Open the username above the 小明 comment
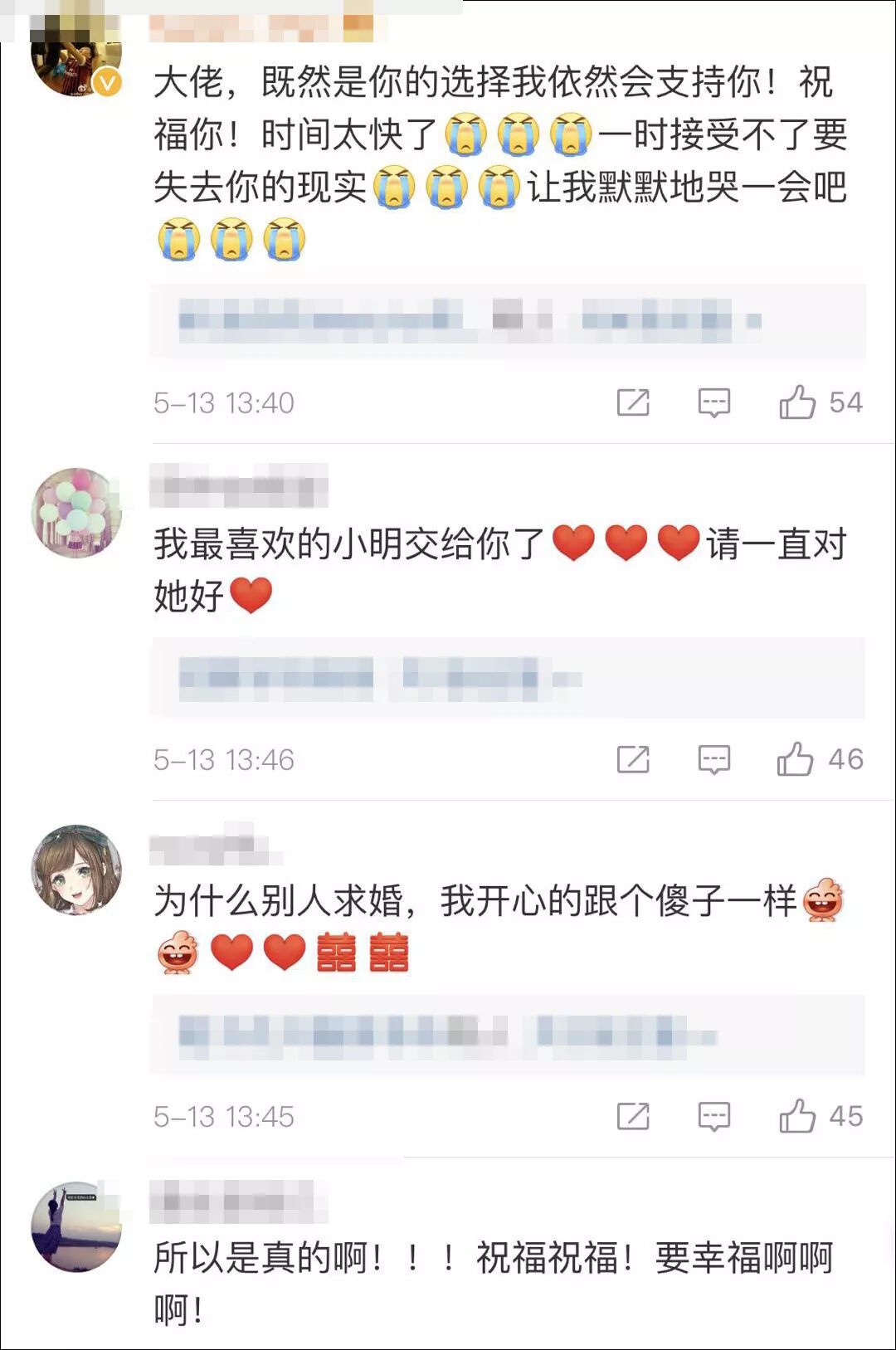 239,488
